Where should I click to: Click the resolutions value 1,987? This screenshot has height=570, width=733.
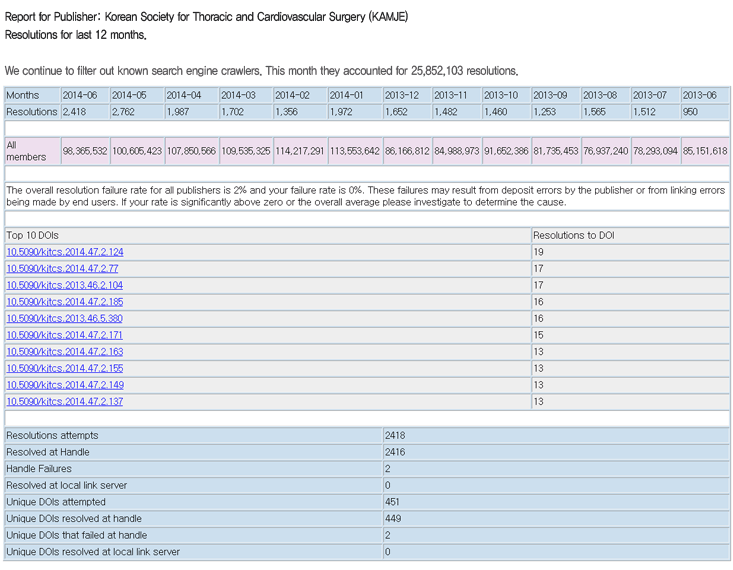click(x=178, y=112)
